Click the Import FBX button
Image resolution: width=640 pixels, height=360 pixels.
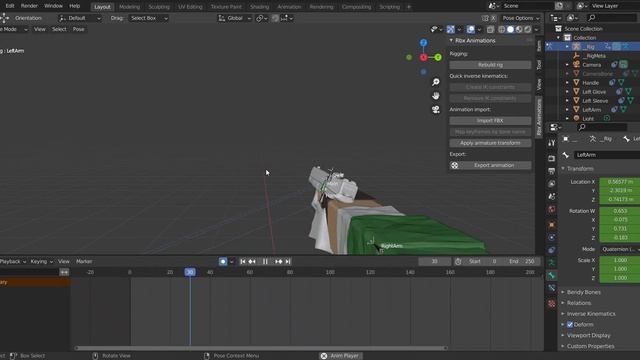point(490,121)
